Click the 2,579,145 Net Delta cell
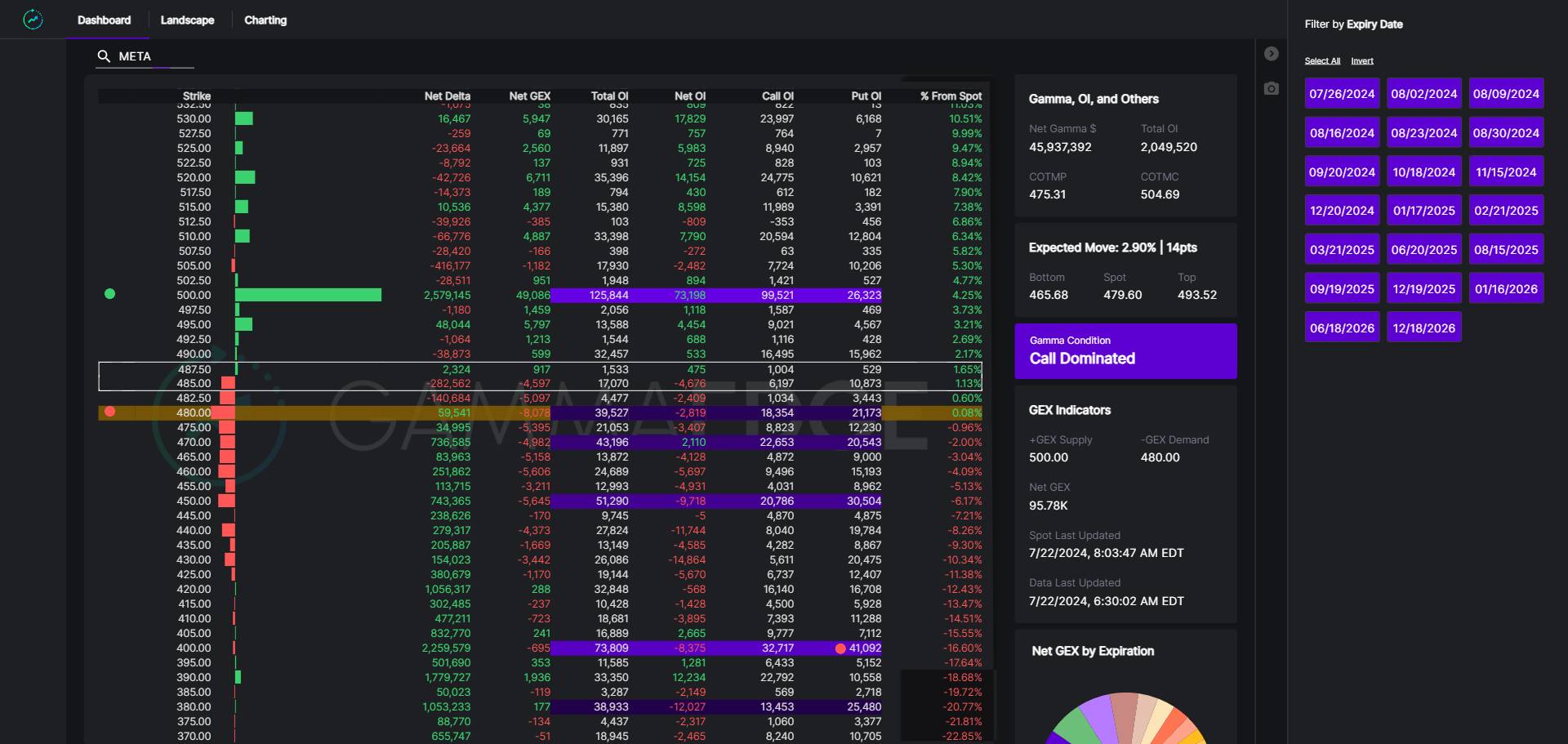This screenshot has height=744, width=1568. pos(447,295)
